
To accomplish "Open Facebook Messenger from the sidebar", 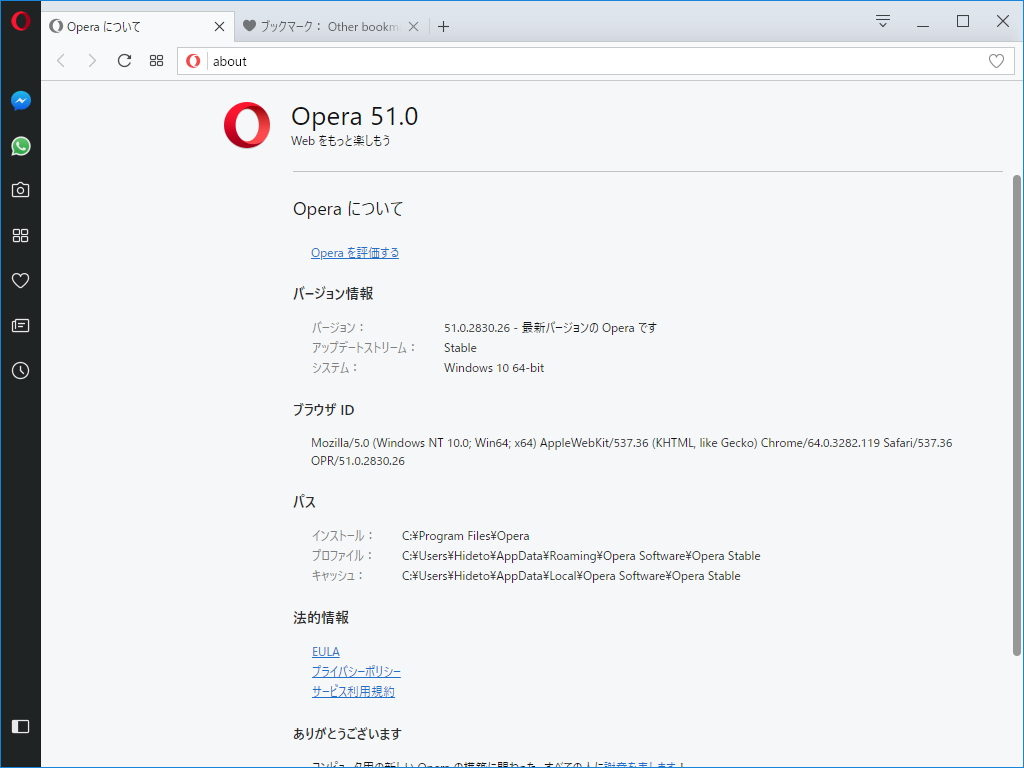I will click(x=20, y=100).
